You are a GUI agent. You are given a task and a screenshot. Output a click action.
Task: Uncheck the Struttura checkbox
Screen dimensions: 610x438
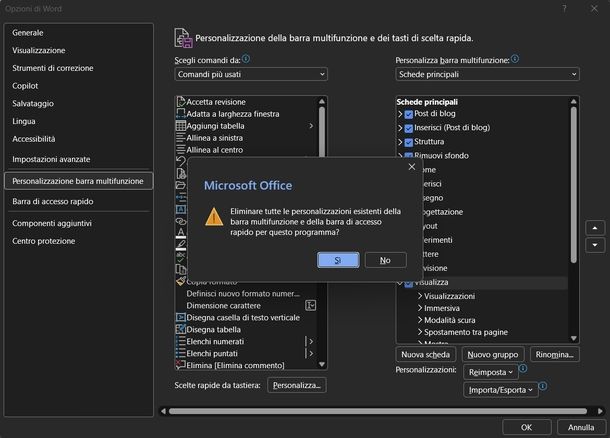(408, 142)
